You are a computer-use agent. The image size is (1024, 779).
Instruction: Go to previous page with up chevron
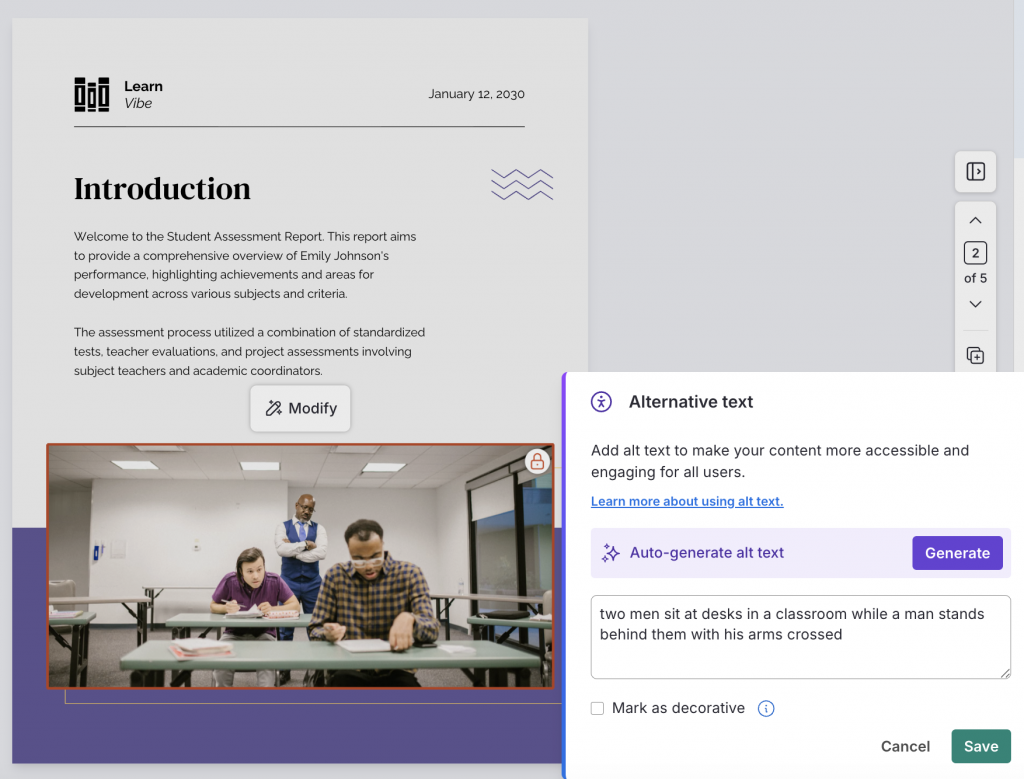tap(975, 221)
